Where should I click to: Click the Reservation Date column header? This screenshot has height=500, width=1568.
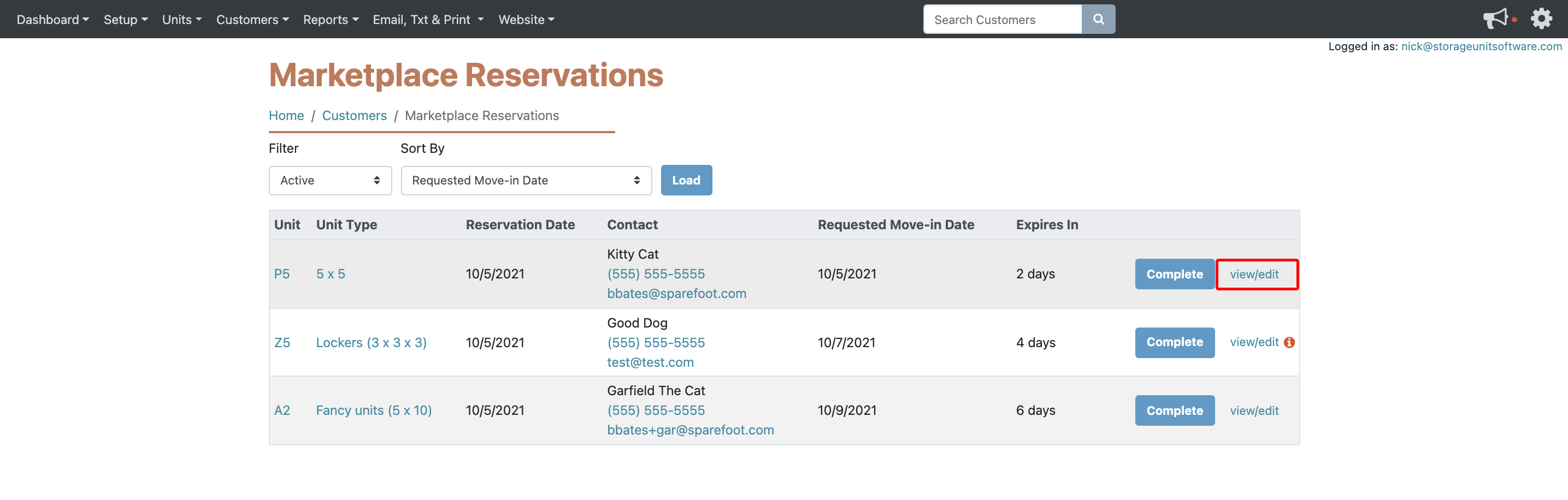[520, 225]
